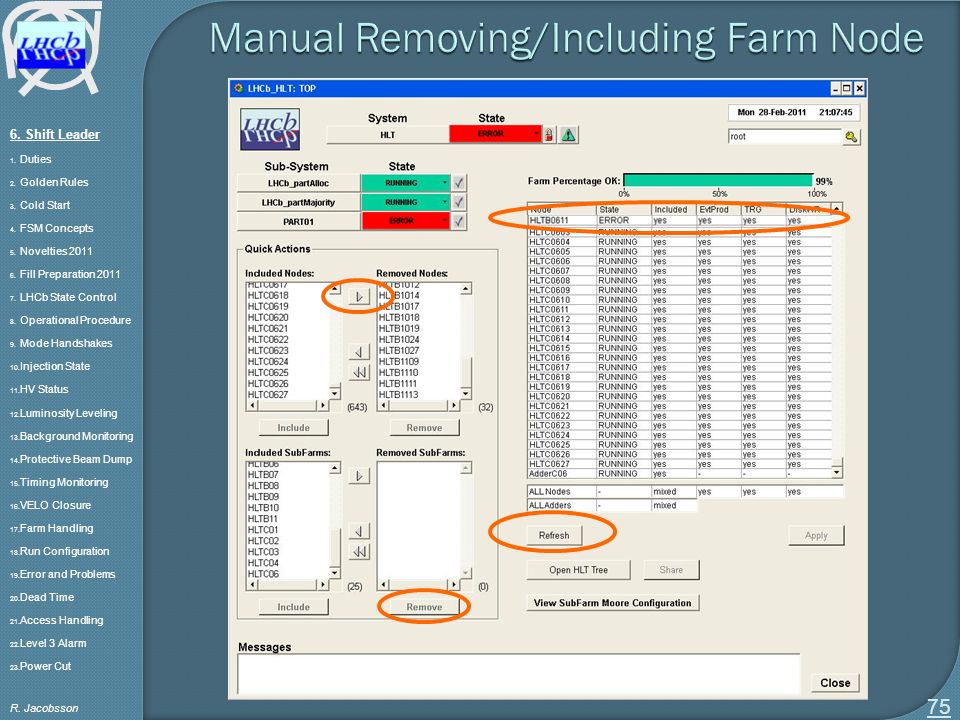Open the 6. Shift Leader sidebar link
This screenshot has height=720, width=960.
55,135
